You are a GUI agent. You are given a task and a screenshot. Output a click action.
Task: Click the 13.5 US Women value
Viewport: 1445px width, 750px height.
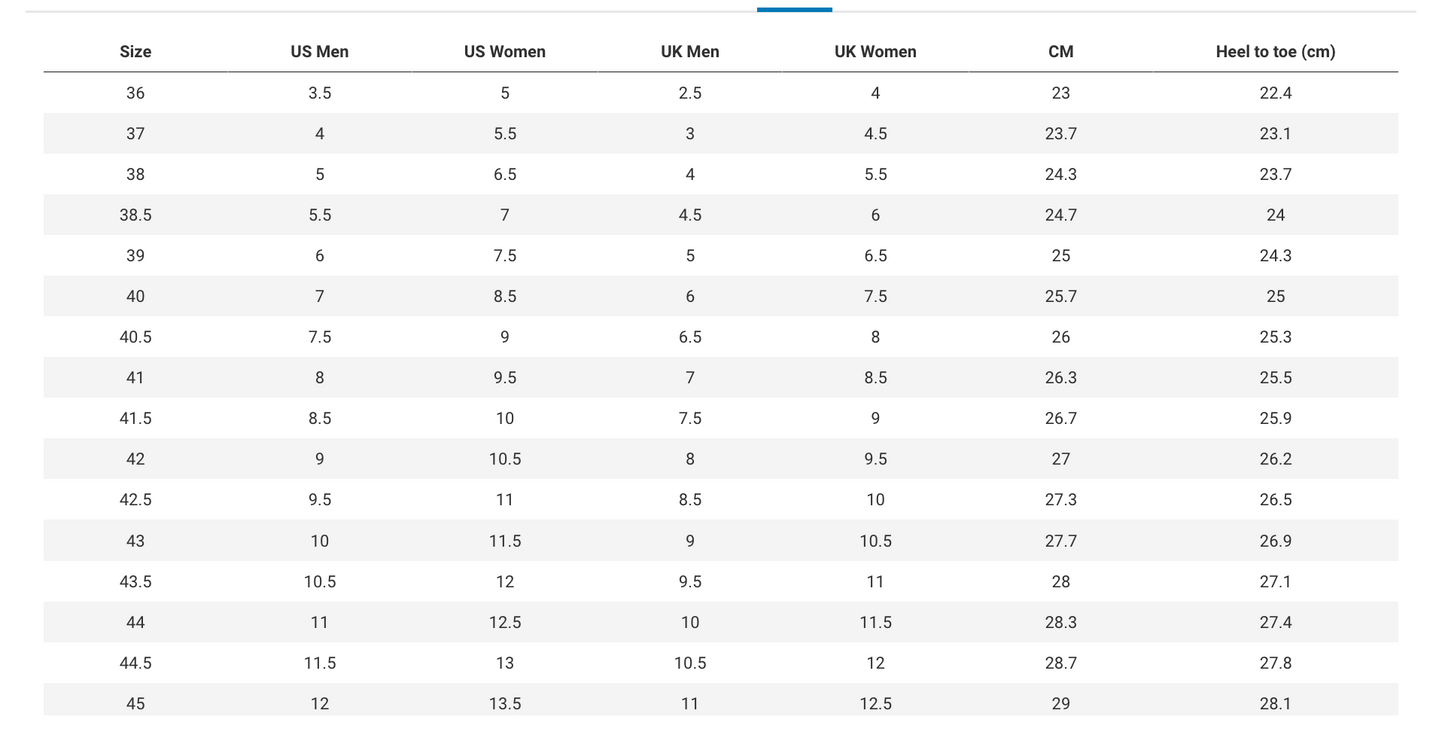pyautogui.click(x=504, y=703)
